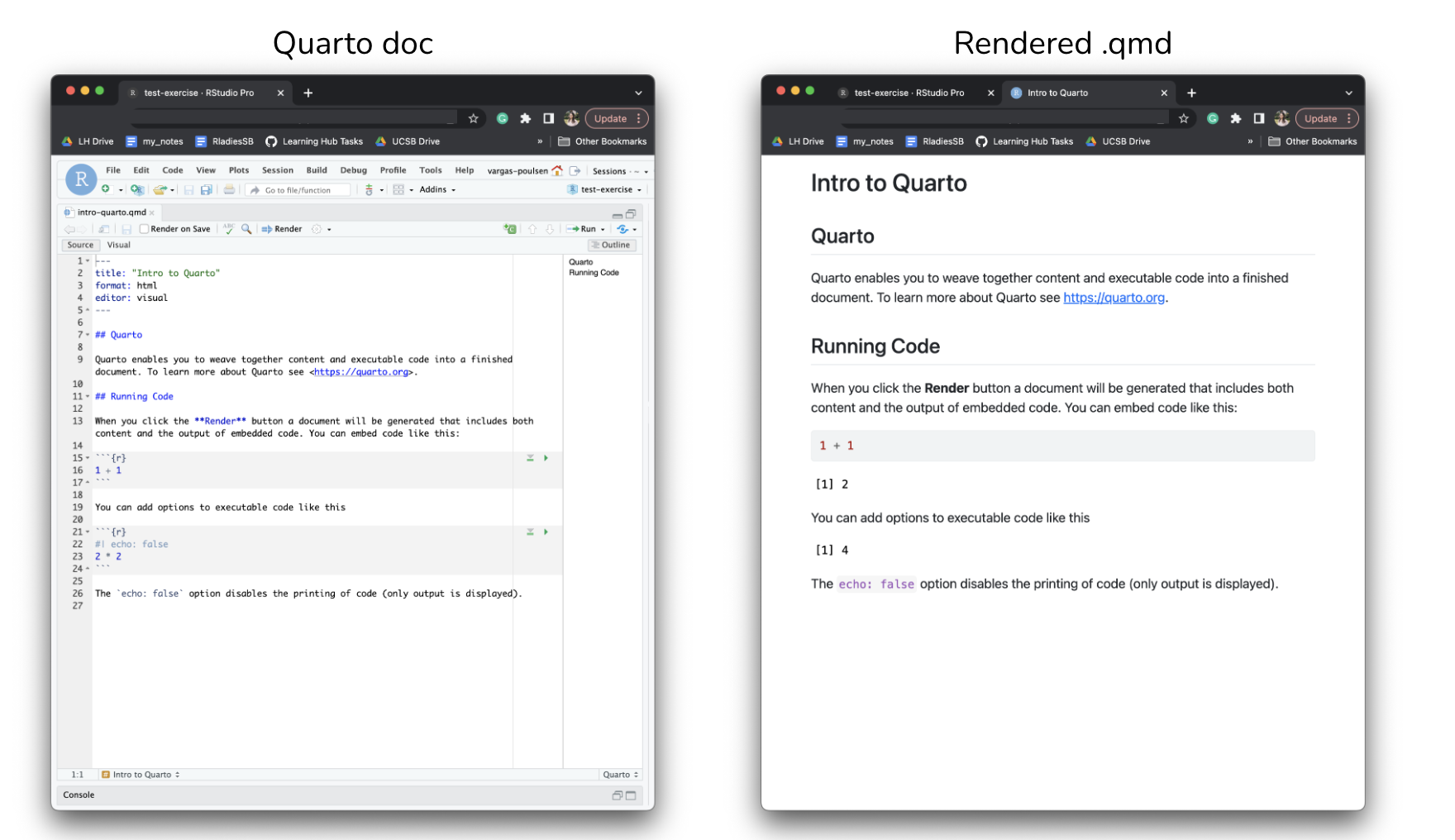Toggle the Outline panel

click(x=612, y=245)
